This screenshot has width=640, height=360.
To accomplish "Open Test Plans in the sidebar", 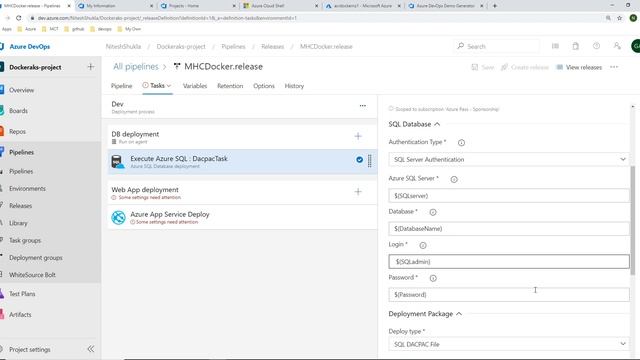I will tap(22, 293).
